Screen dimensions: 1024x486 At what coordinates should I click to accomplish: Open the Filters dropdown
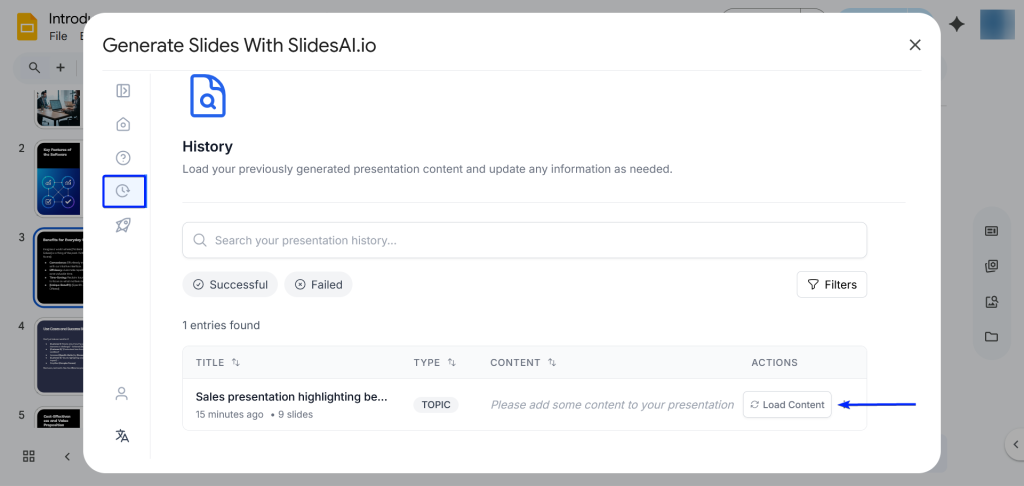[x=832, y=285]
